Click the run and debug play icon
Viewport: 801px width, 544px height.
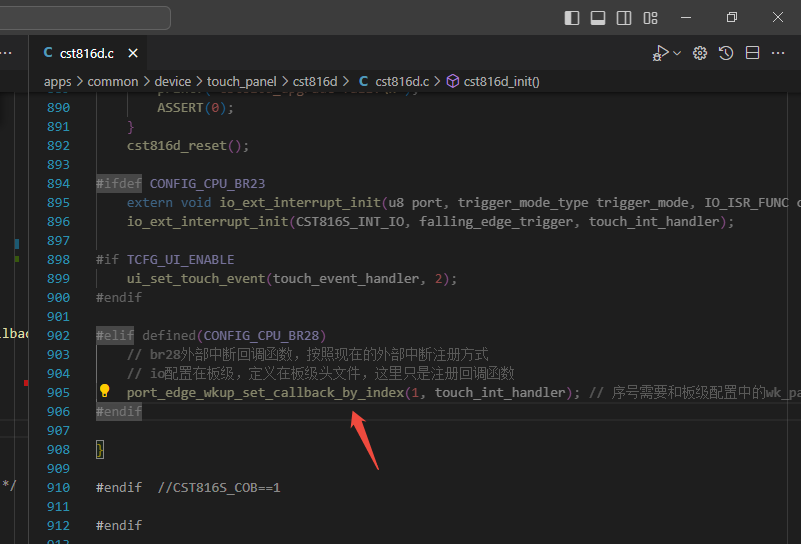point(661,53)
